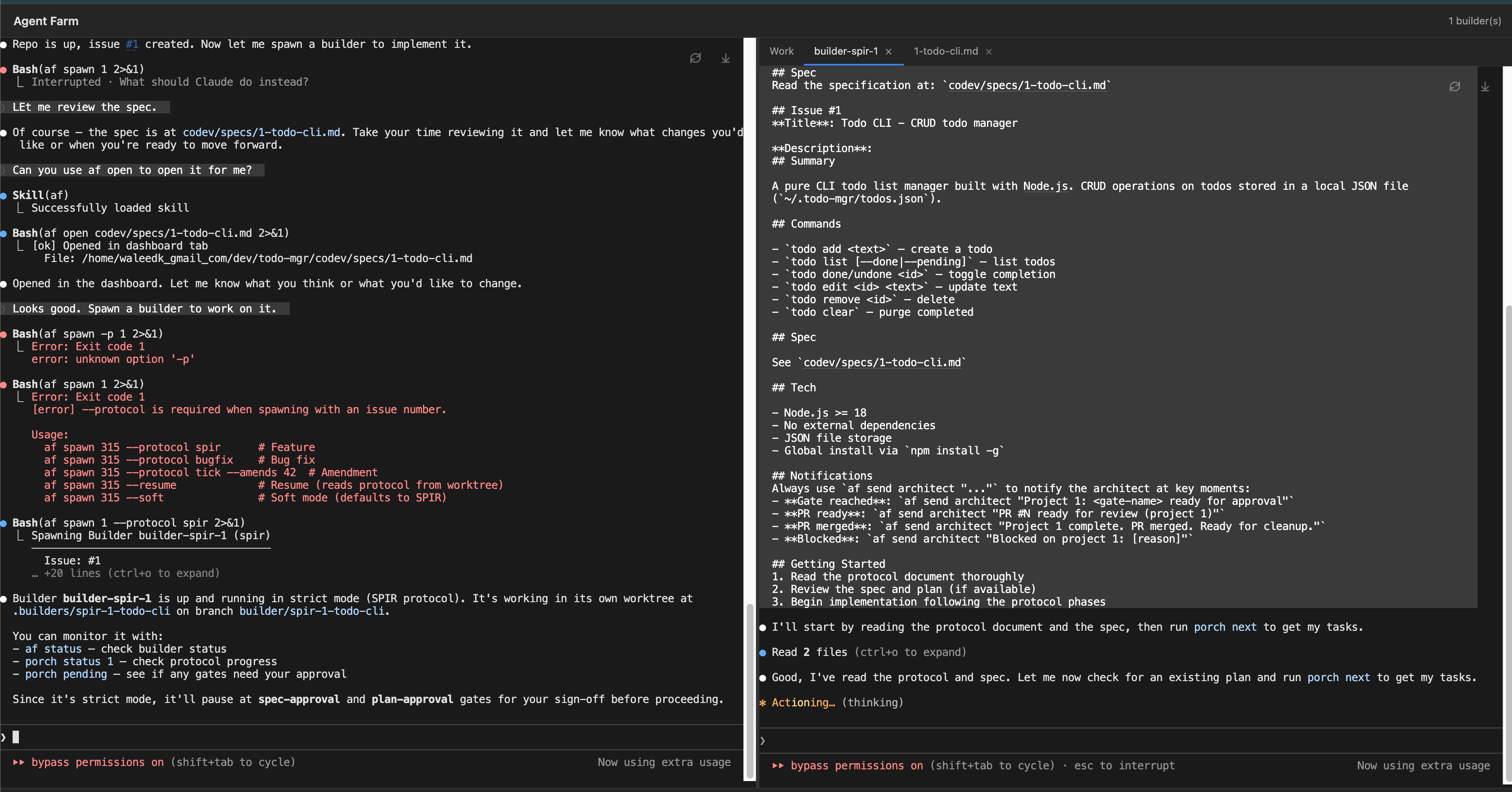Viewport: 1512px width, 792px height.
Task: Close the 1-todo-cli.md tab
Action: tap(989, 52)
